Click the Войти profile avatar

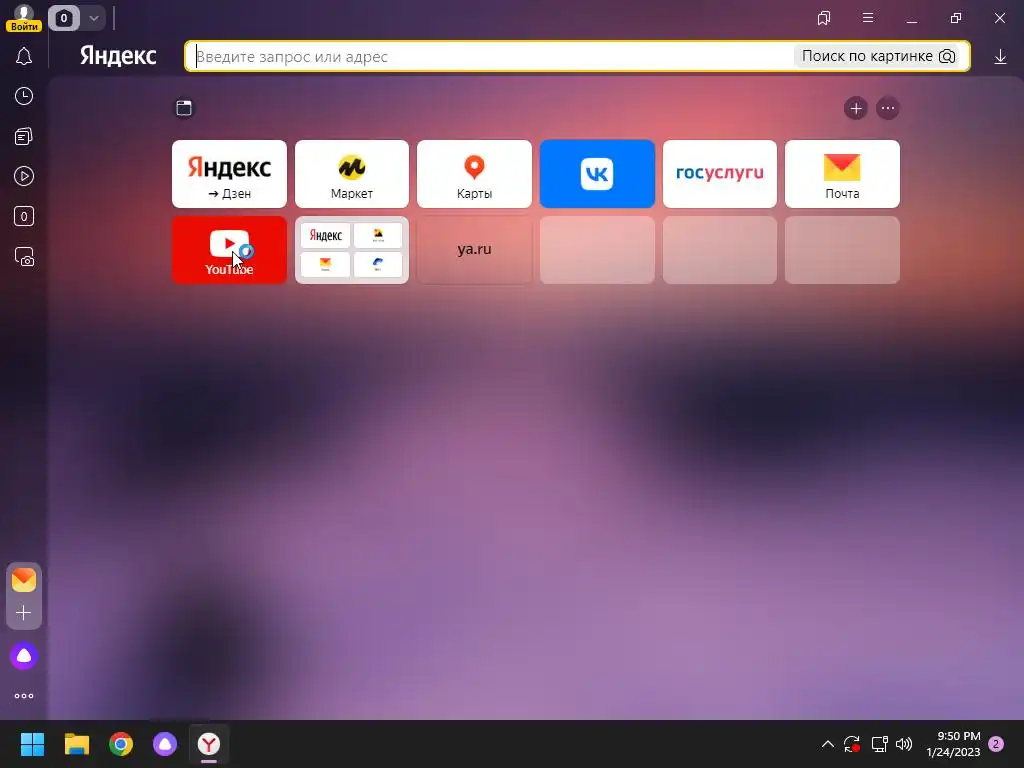(24, 18)
